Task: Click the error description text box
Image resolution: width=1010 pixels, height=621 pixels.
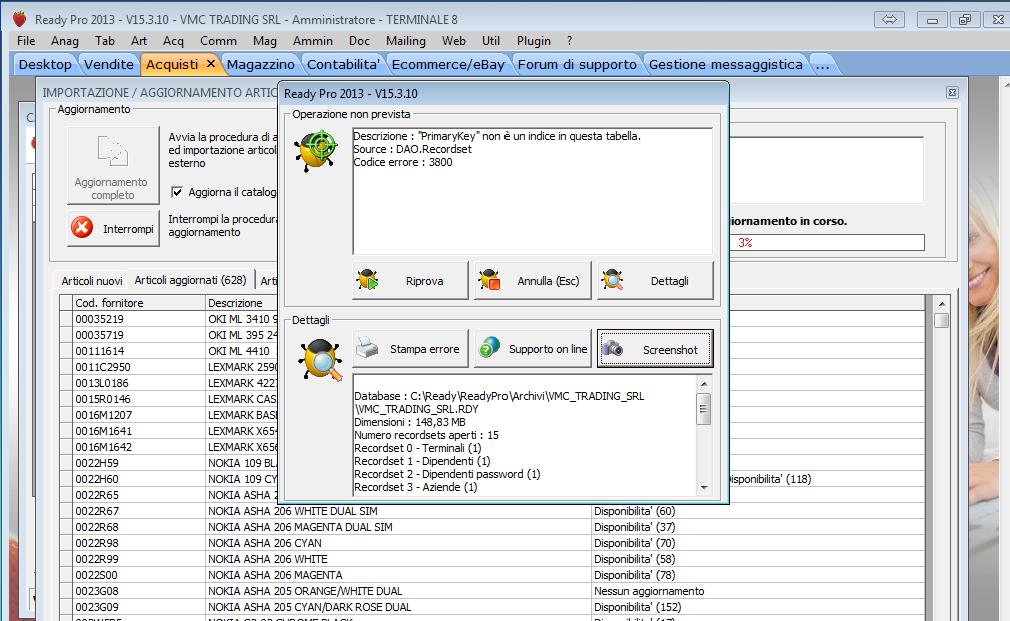Action: click(533, 191)
